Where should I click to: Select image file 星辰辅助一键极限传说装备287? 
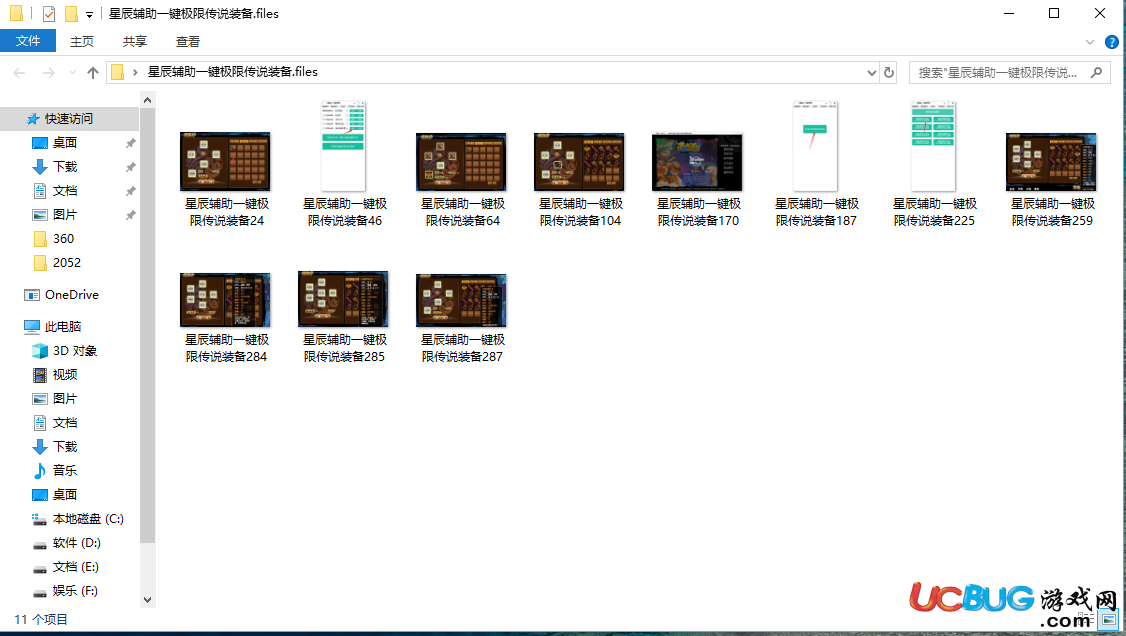pos(462,317)
